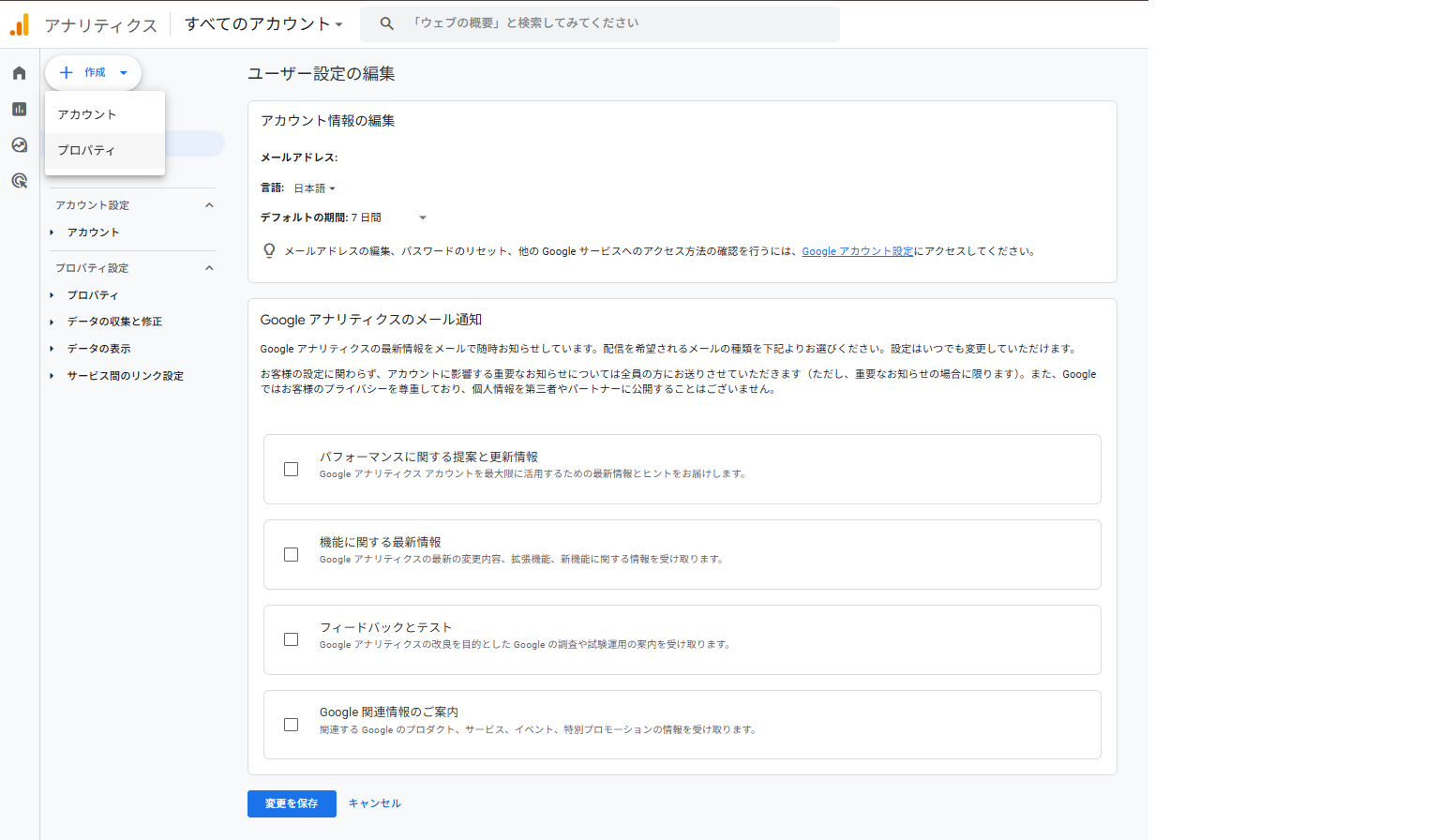Screen dimensions: 1440x840
Task: Click Google アナリティクスのメール通知 heading
Action: (371, 320)
